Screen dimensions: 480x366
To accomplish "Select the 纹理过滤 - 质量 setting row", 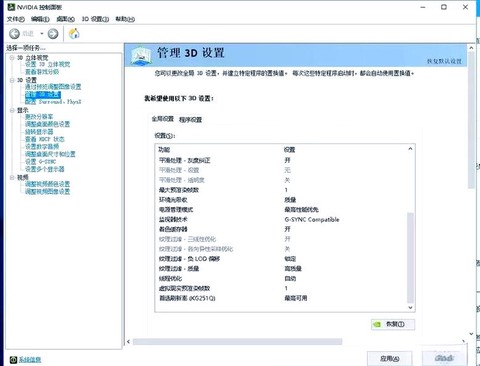I will pos(281,269).
